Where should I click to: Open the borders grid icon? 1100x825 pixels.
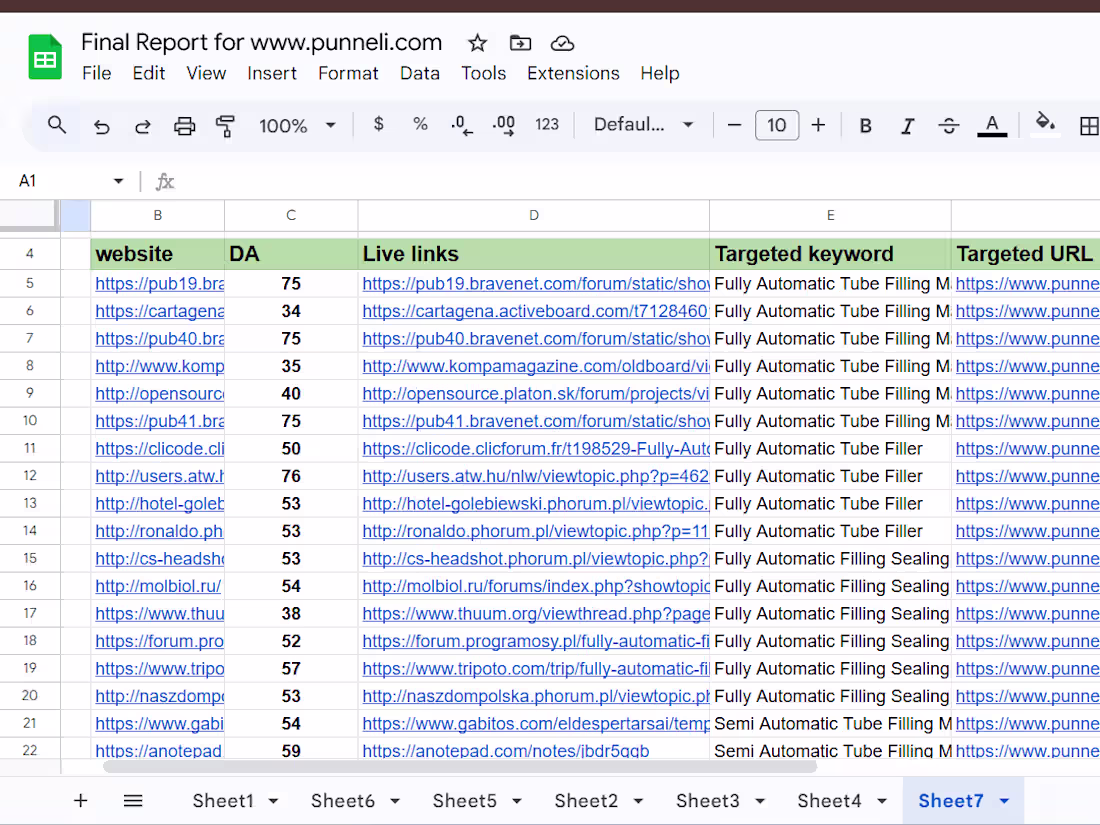[x=1088, y=125]
